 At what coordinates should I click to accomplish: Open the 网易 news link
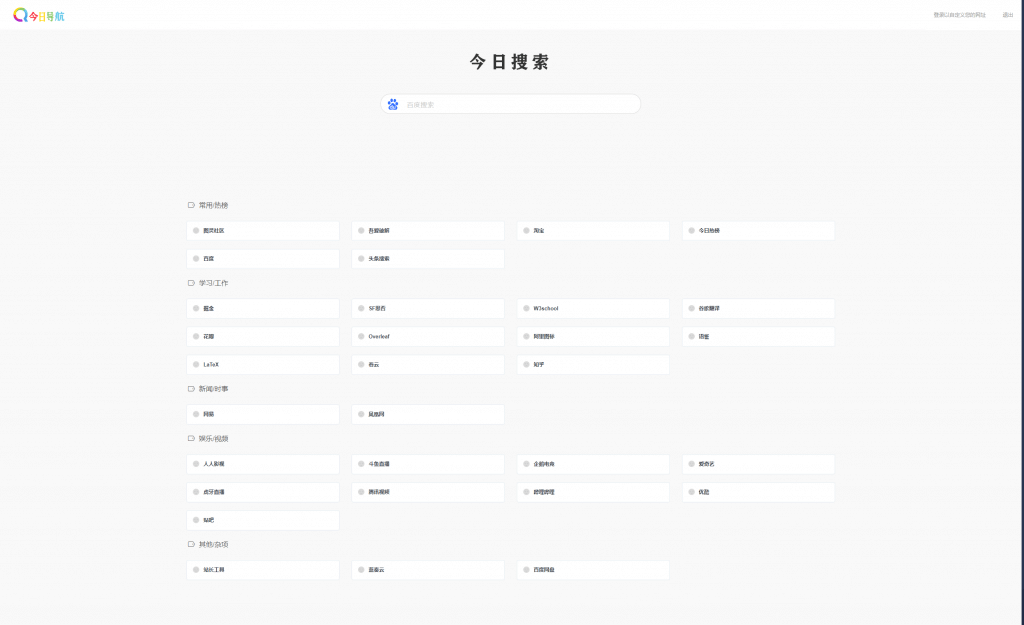[x=263, y=414]
